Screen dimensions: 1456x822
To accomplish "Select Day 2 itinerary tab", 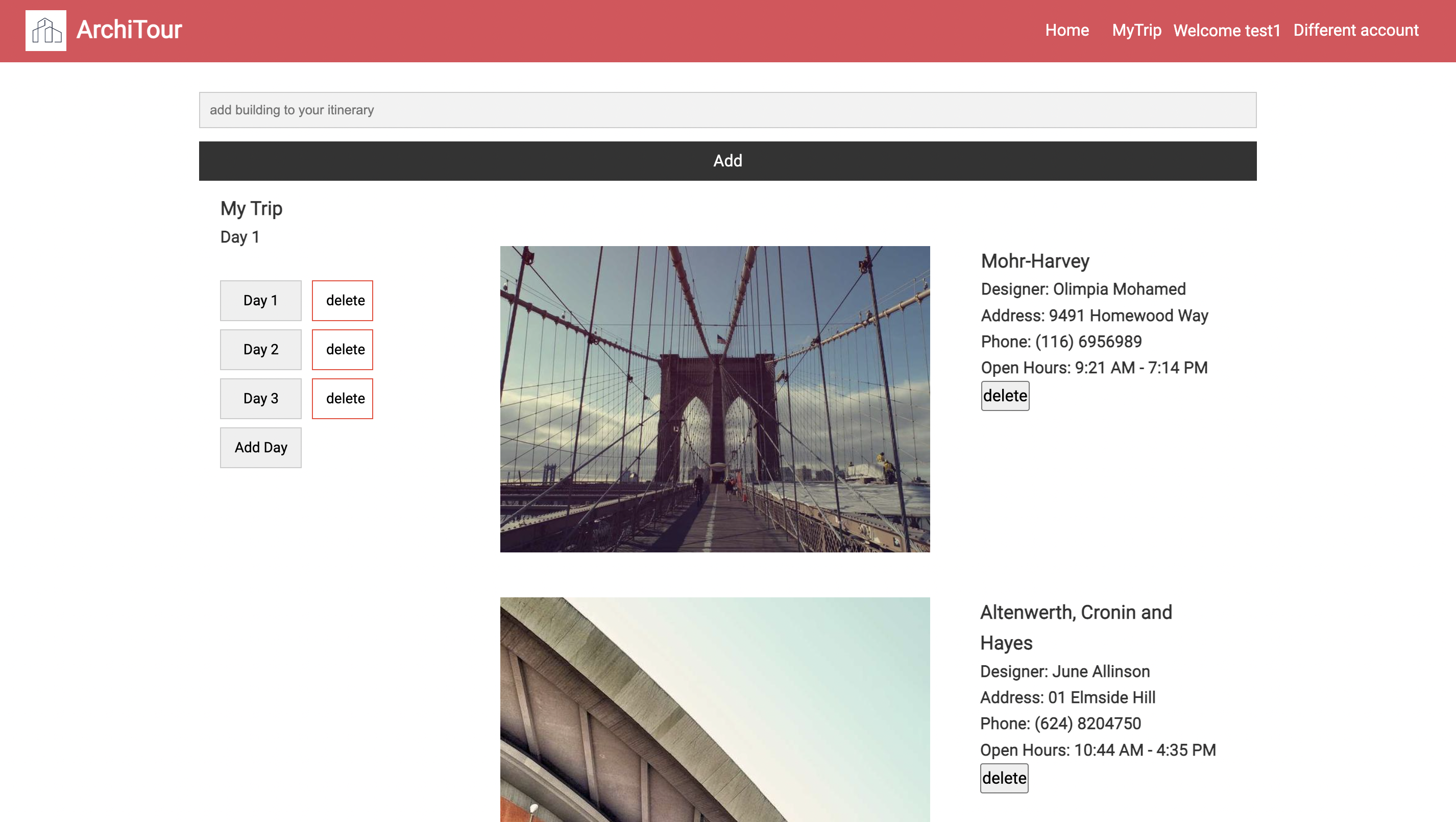I will [260, 349].
